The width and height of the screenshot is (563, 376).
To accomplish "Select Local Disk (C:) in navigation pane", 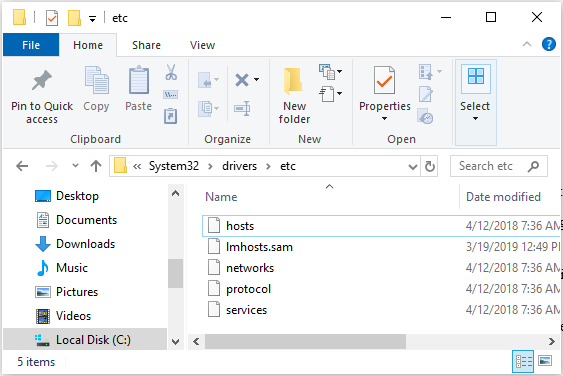I will [85, 340].
